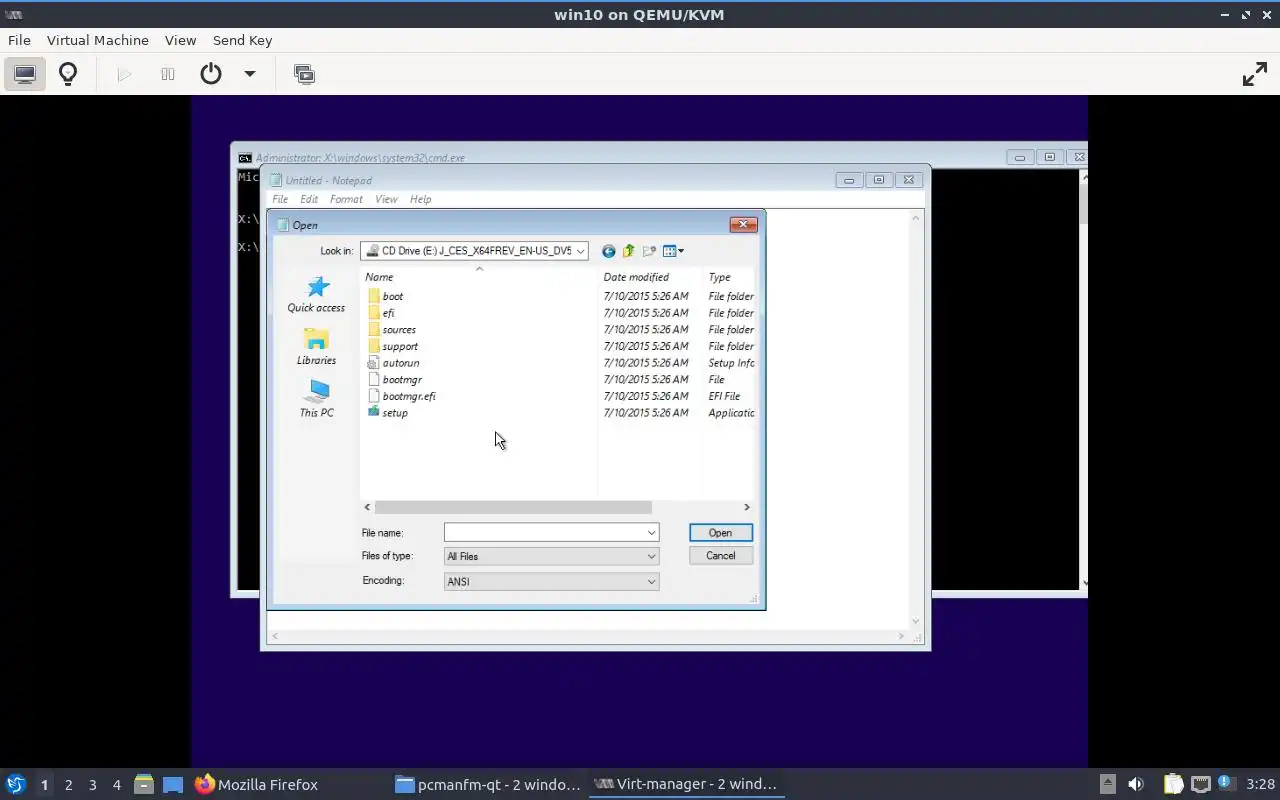Click the Cancel button
The width and height of the screenshot is (1280, 800).
pos(721,556)
